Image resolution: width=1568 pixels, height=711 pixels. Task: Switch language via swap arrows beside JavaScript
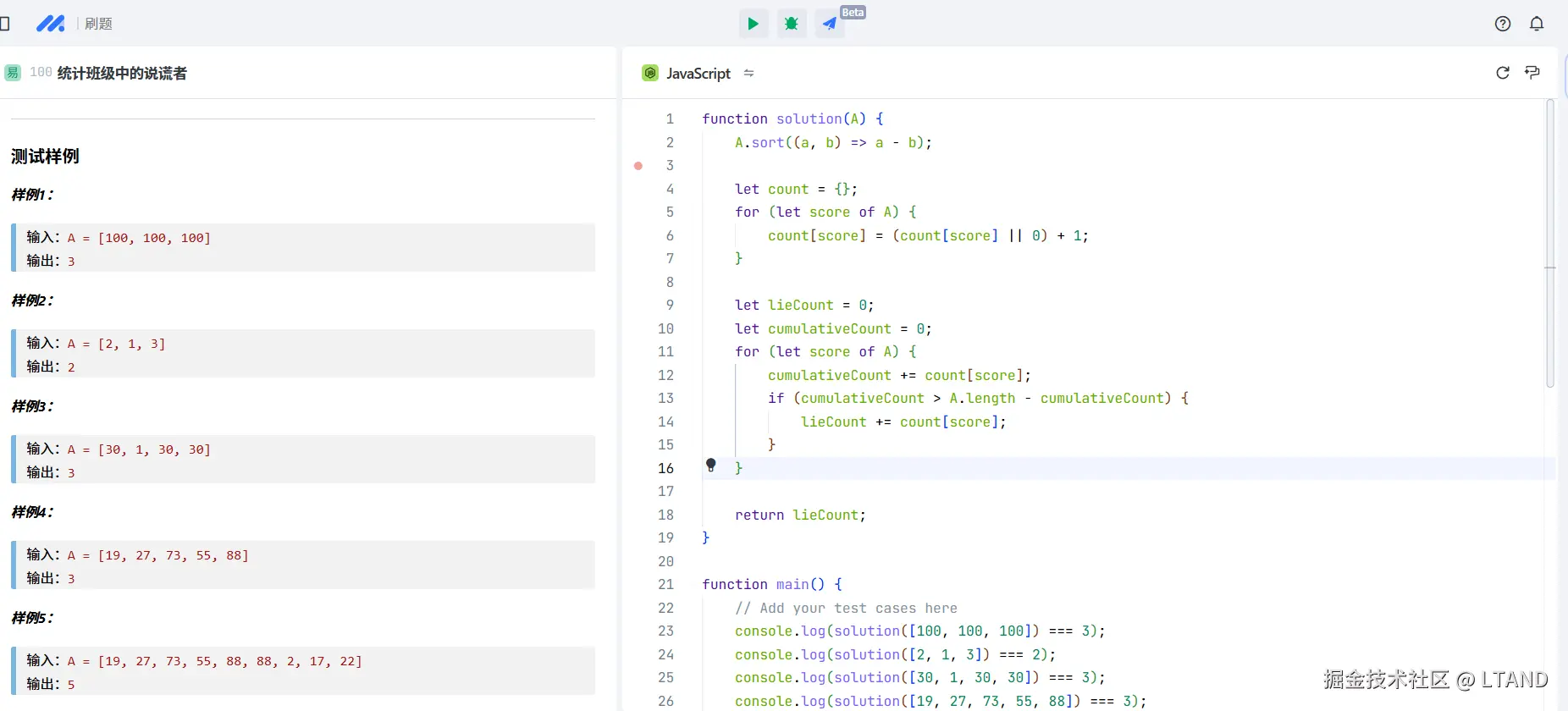click(748, 74)
